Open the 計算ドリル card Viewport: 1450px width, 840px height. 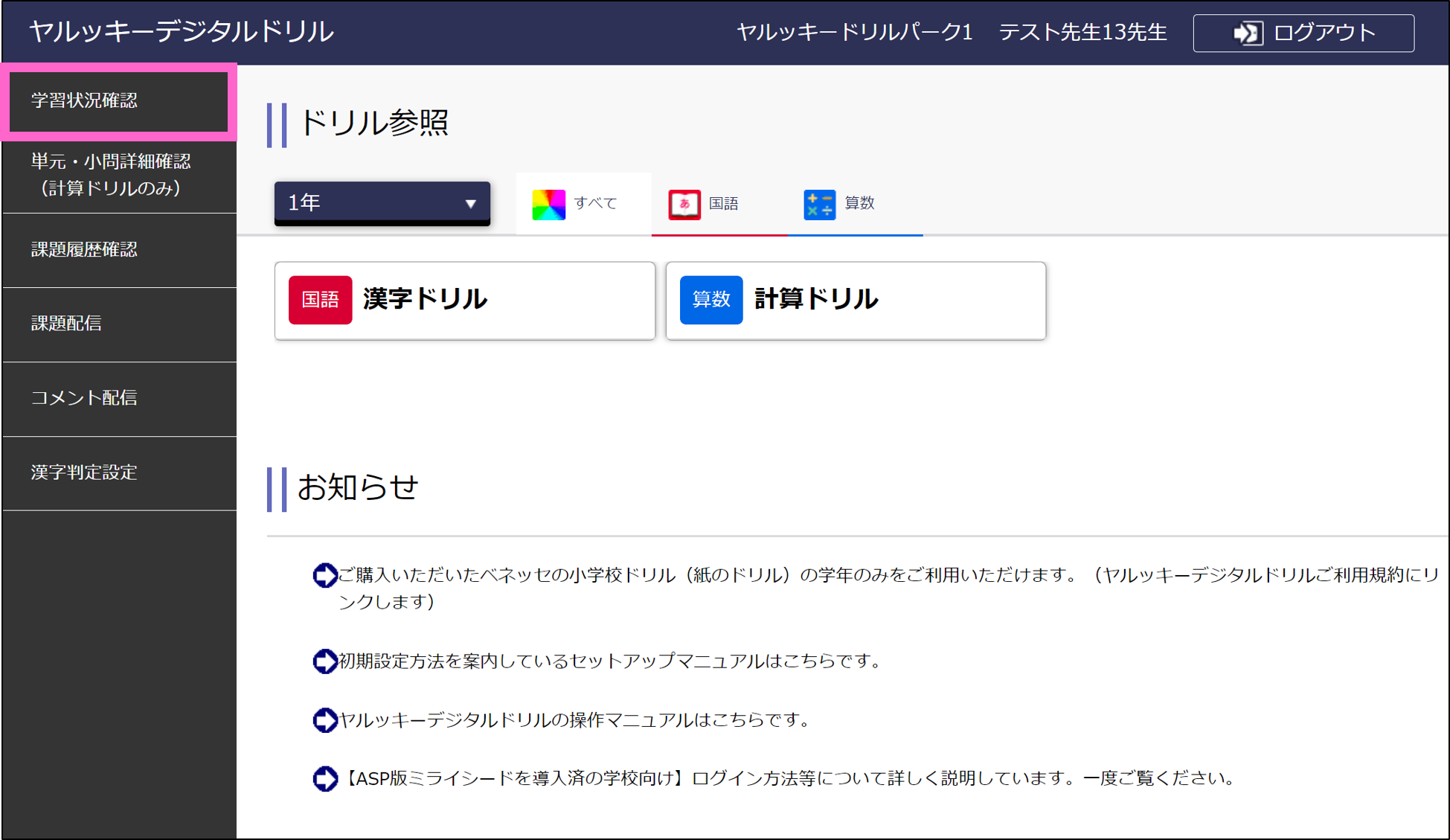(x=856, y=300)
